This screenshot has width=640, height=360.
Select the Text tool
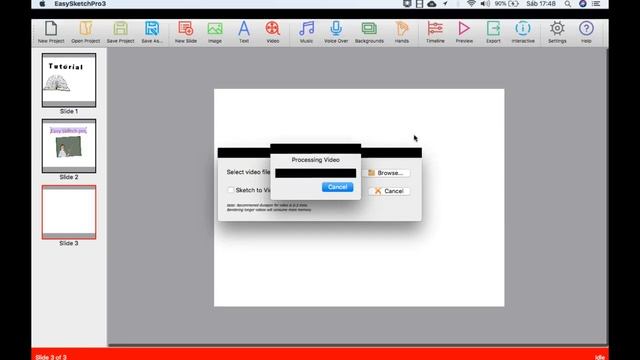point(244,32)
